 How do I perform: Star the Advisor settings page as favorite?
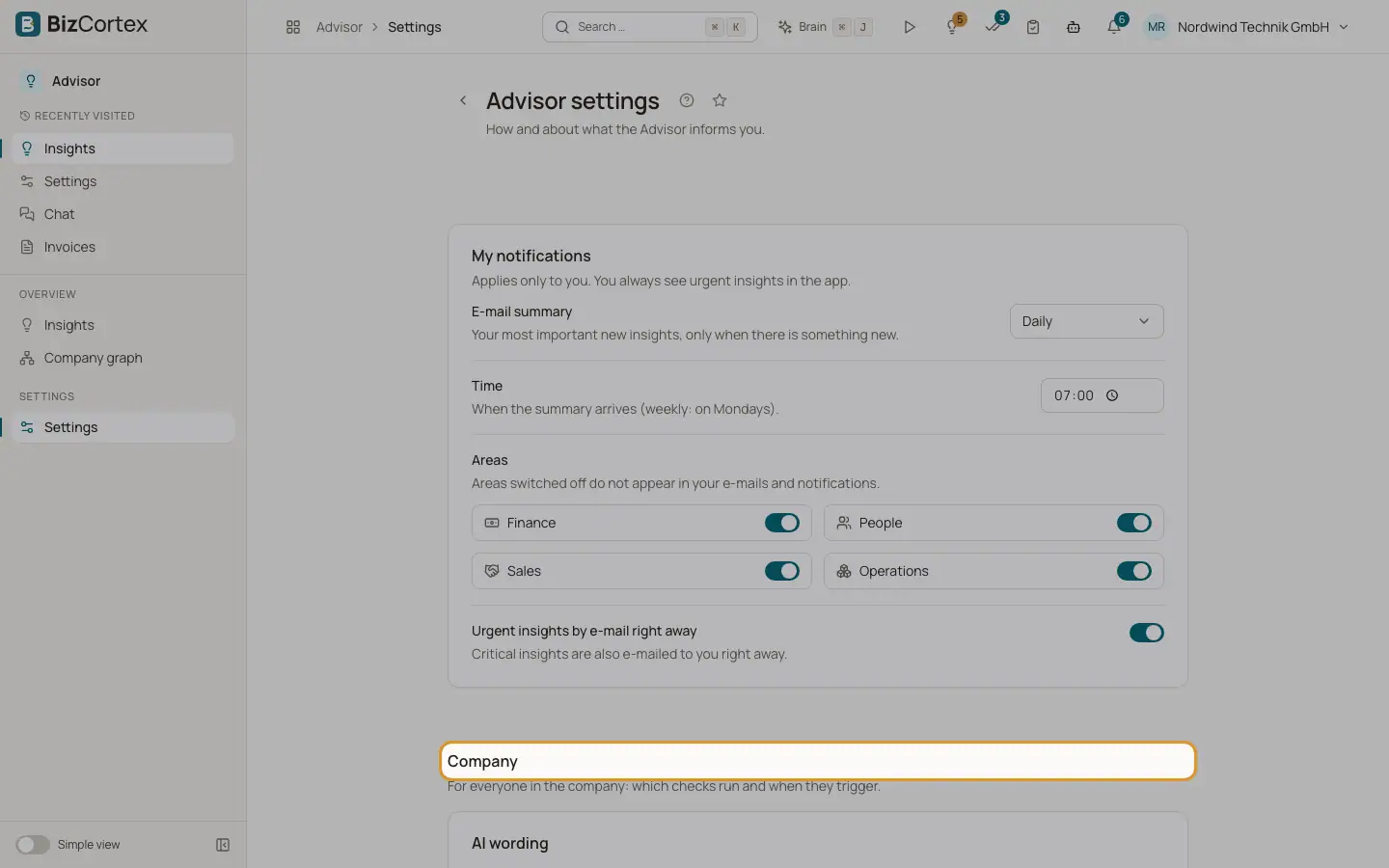pos(720,100)
